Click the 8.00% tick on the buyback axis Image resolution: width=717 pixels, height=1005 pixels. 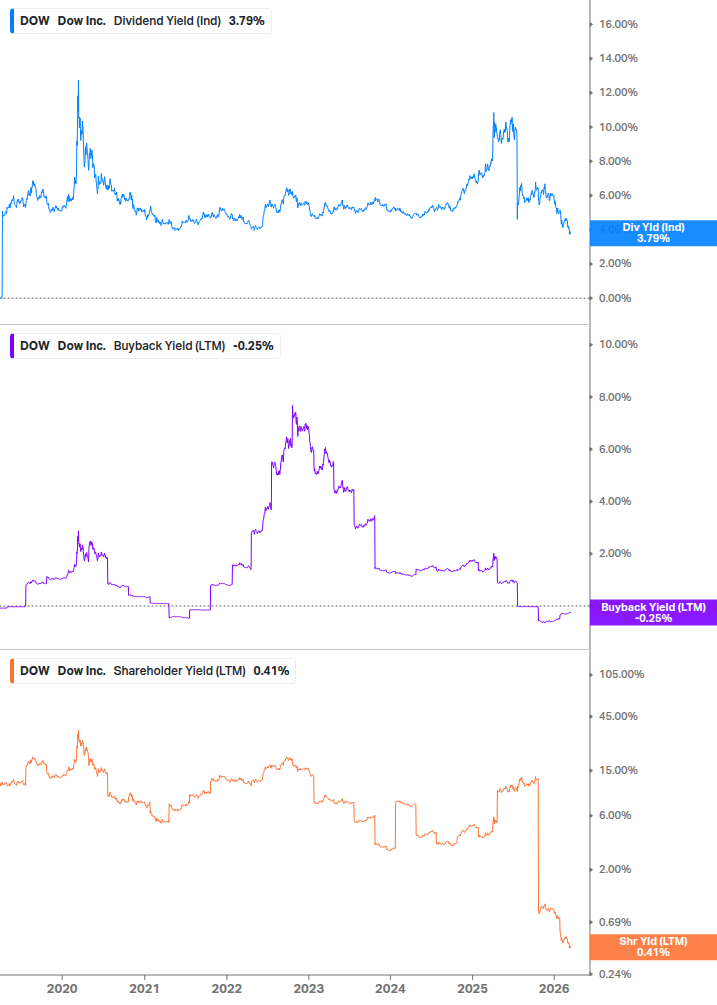(615, 397)
